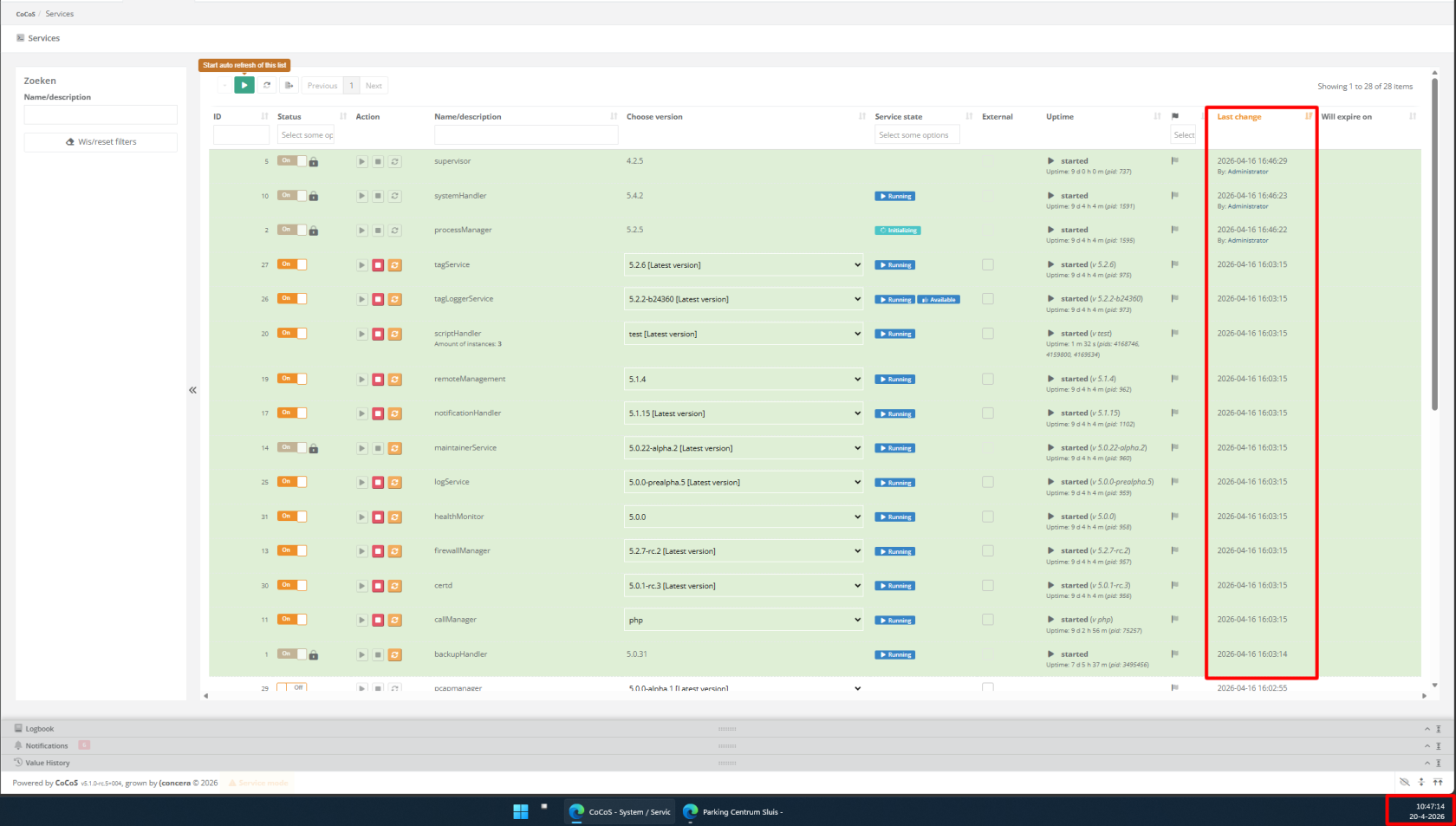Toggle tagService status switch off

point(292,264)
